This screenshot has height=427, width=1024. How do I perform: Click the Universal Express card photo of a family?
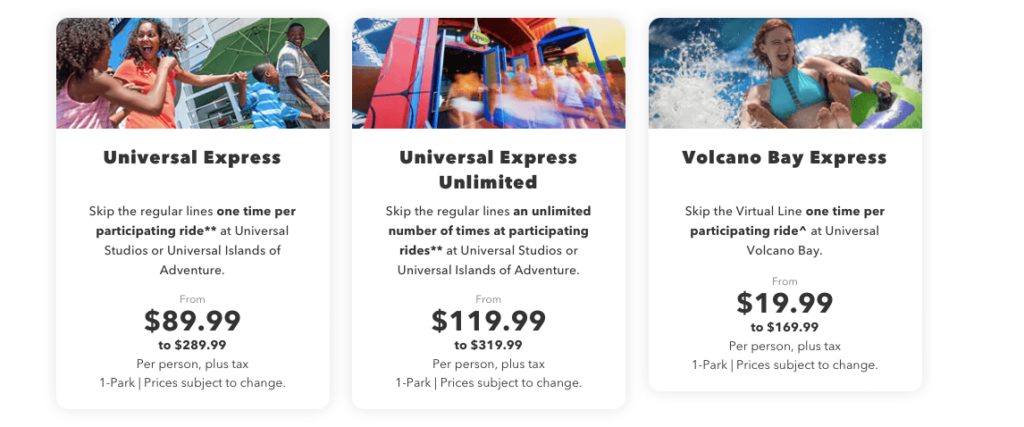click(192, 73)
